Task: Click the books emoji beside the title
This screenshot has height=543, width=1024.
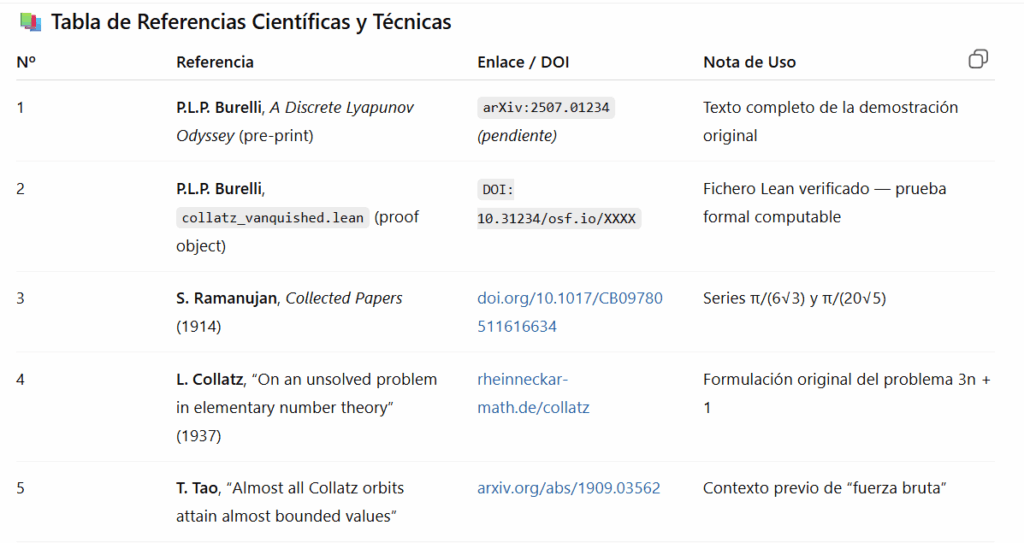Action: [30, 22]
